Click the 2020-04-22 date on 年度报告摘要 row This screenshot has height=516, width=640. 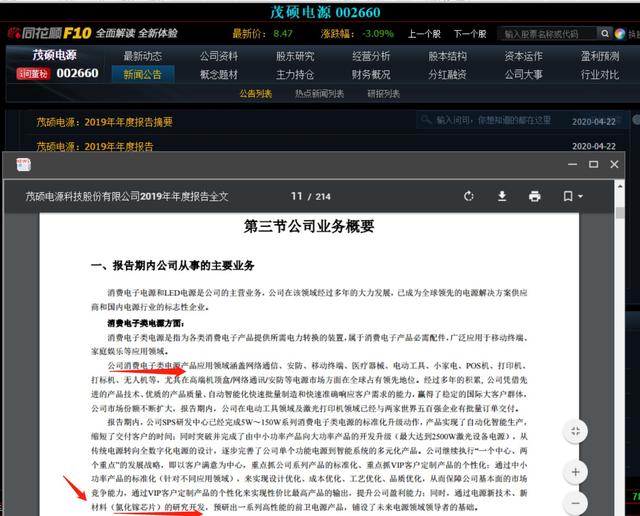[x=594, y=122]
